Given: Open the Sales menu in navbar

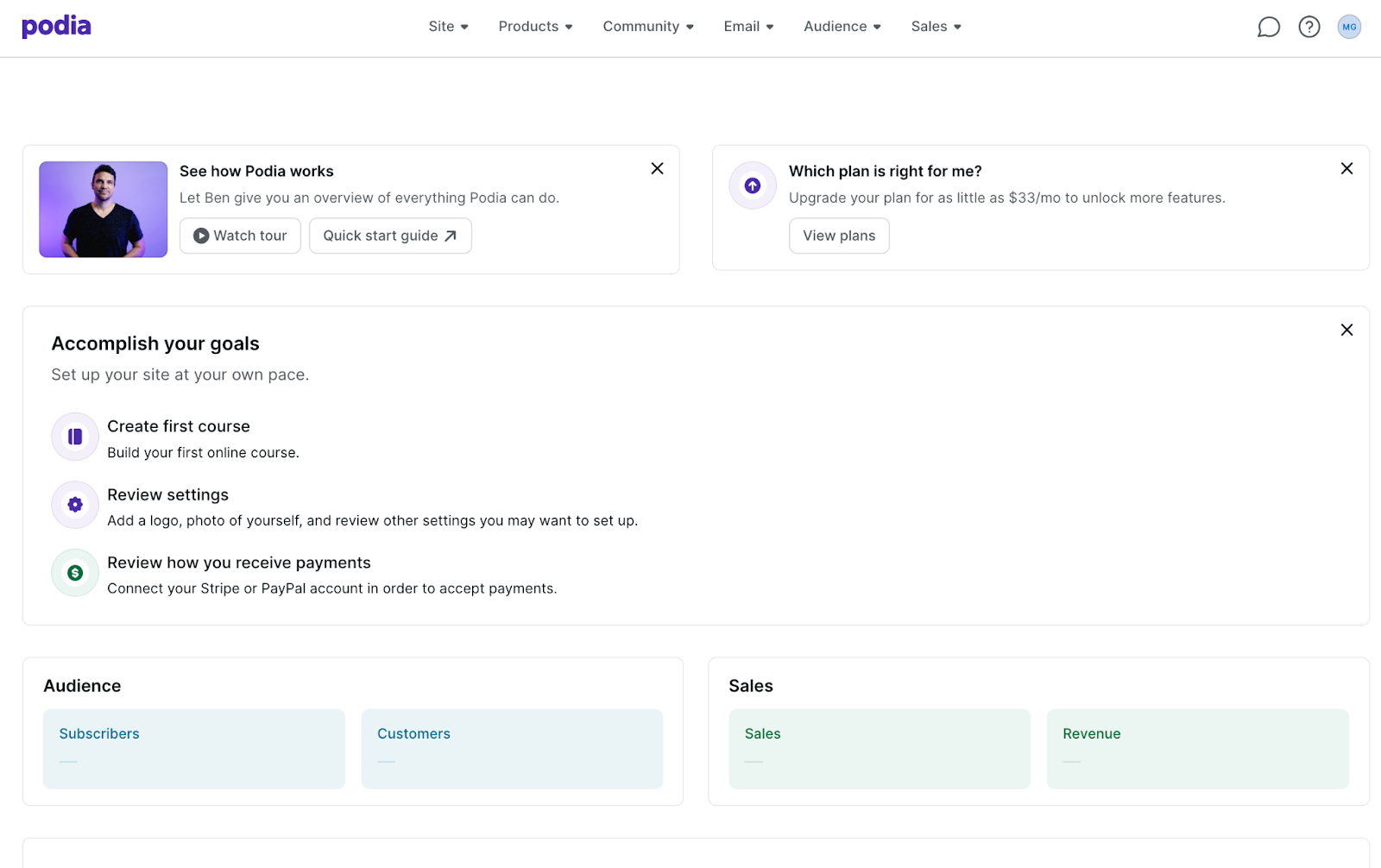Looking at the screenshot, I should (x=936, y=27).
